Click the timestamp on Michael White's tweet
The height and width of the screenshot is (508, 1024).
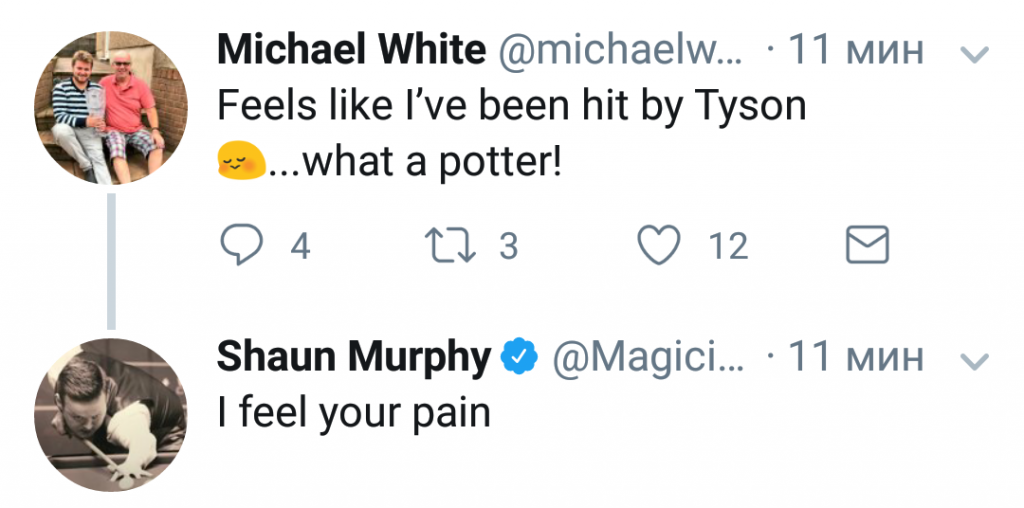pyautogui.click(x=857, y=50)
